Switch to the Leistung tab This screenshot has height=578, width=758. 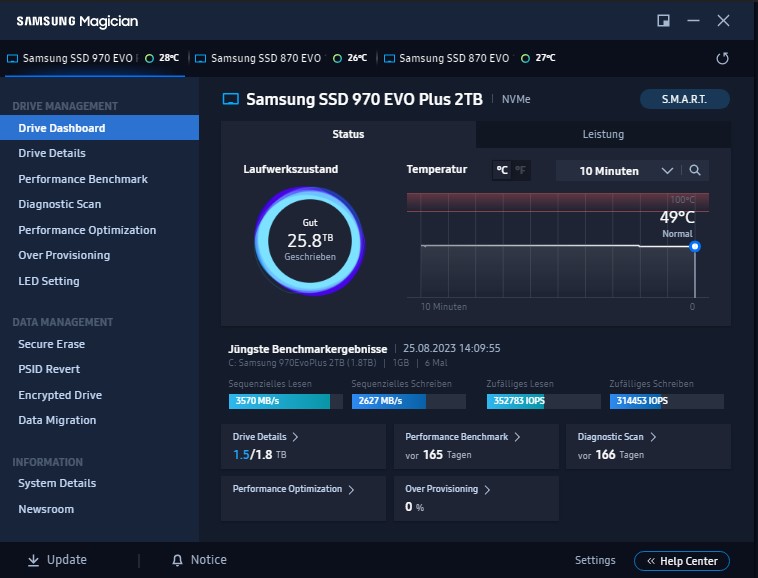pos(603,134)
